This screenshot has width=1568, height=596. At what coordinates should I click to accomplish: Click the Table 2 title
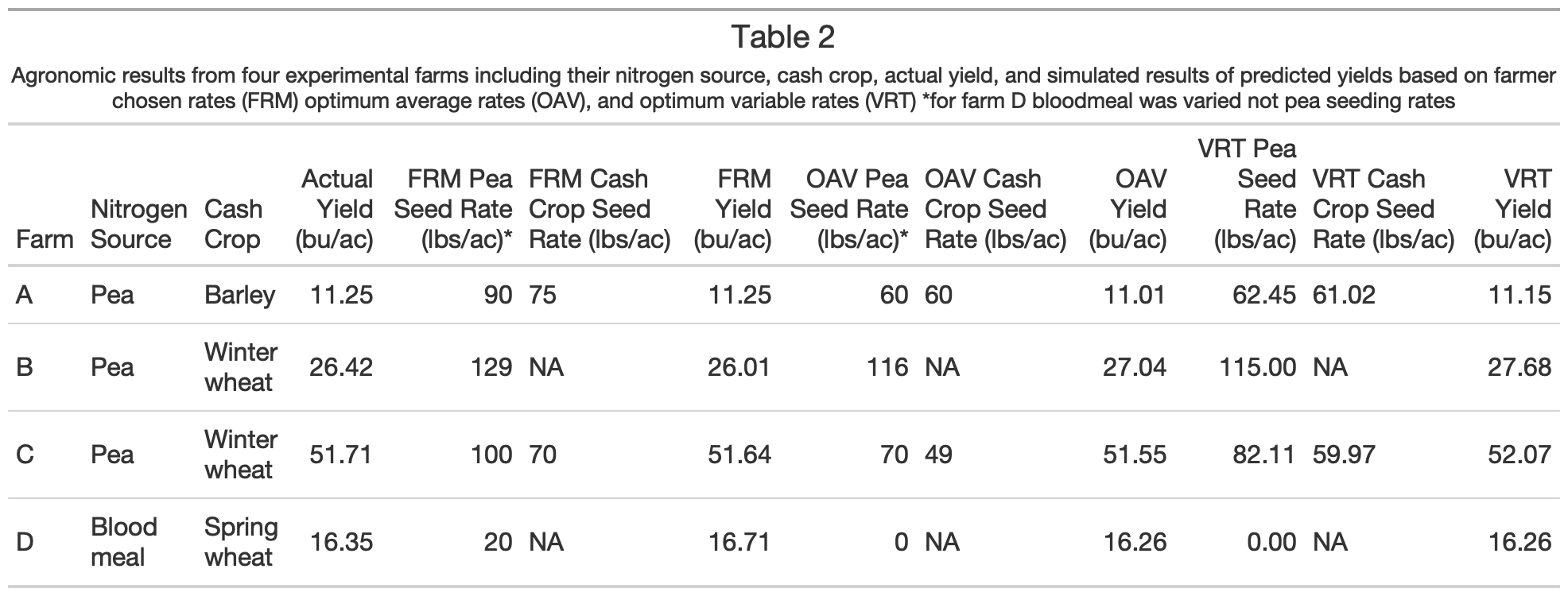[783, 37]
